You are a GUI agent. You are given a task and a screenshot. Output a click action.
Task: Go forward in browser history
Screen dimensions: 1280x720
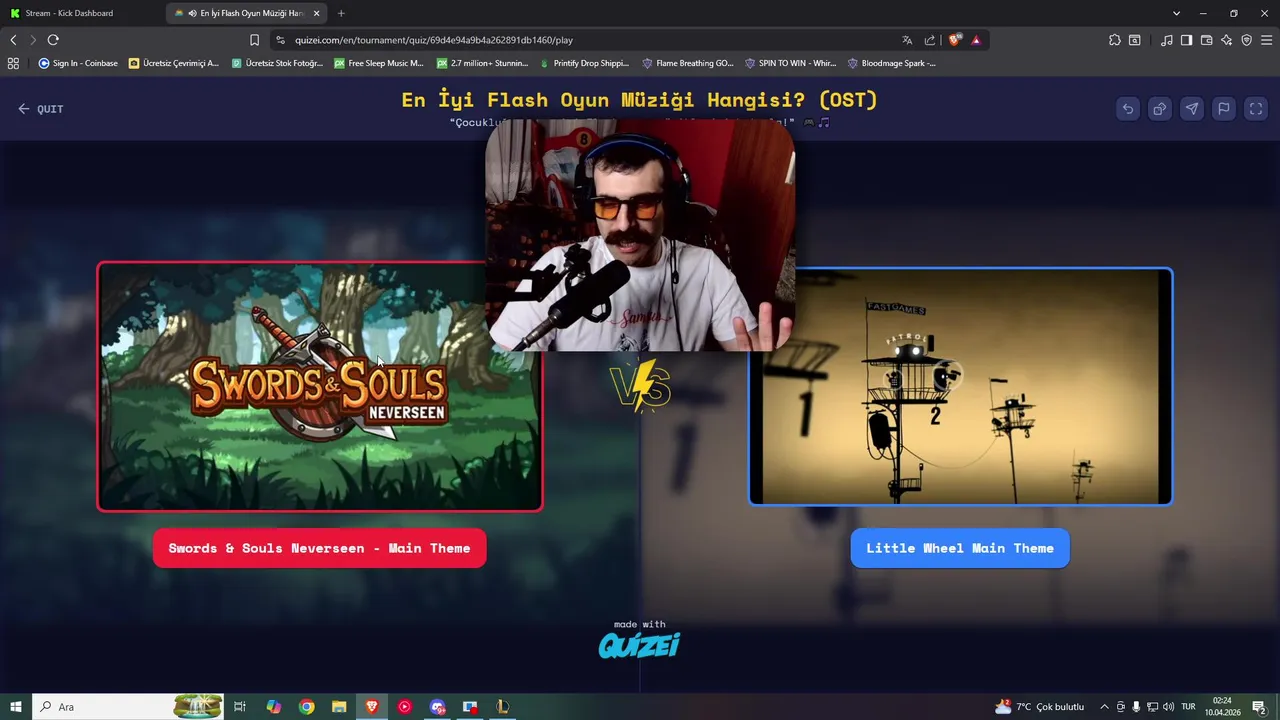(x=33, y=40)
